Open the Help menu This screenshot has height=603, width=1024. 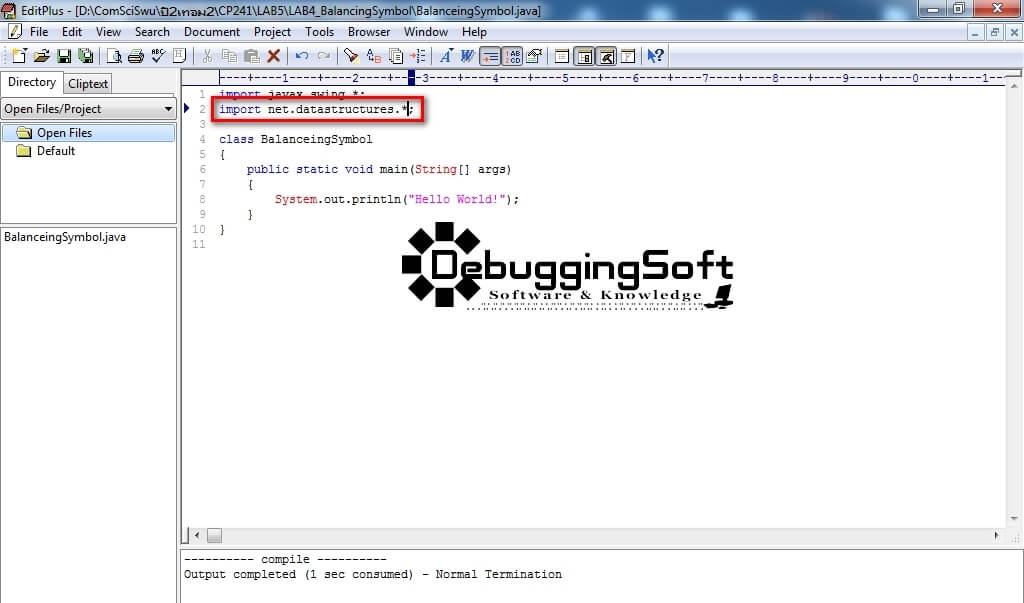pyautogui.click(x=474, y=32)
